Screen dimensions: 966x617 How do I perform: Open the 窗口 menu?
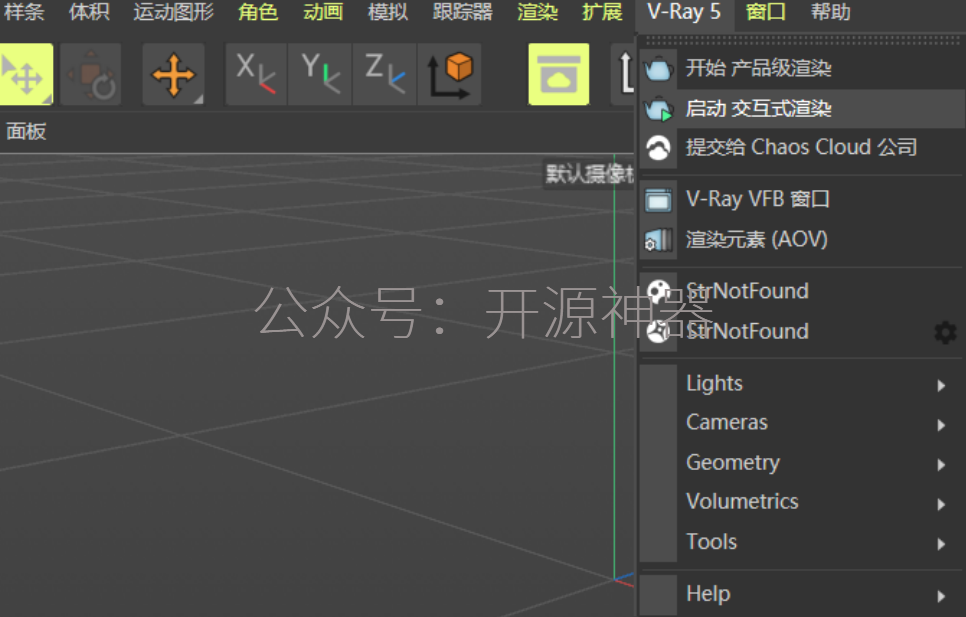click(x=765, y=12)
